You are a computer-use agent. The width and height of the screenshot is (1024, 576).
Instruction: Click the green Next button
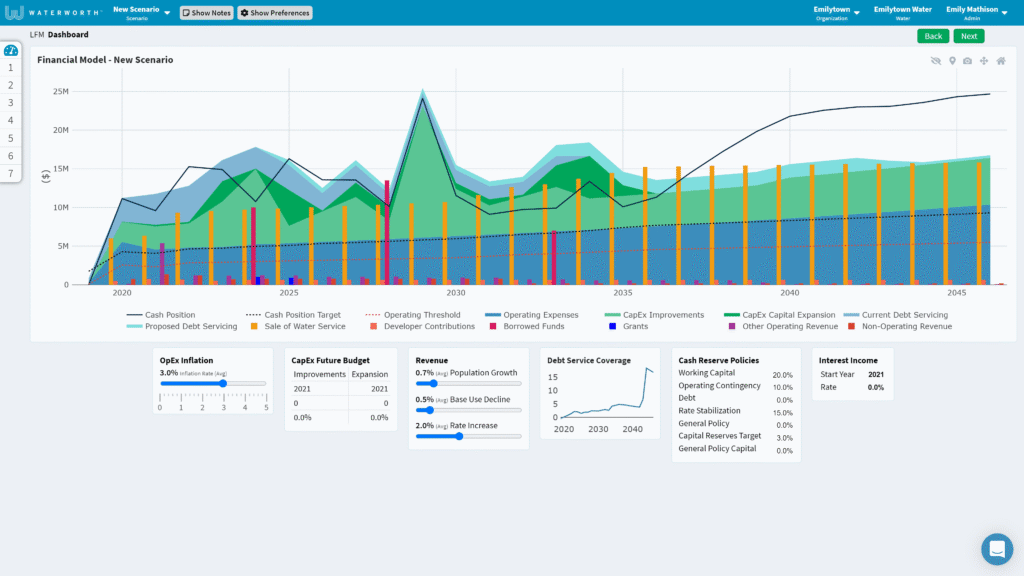968,36
